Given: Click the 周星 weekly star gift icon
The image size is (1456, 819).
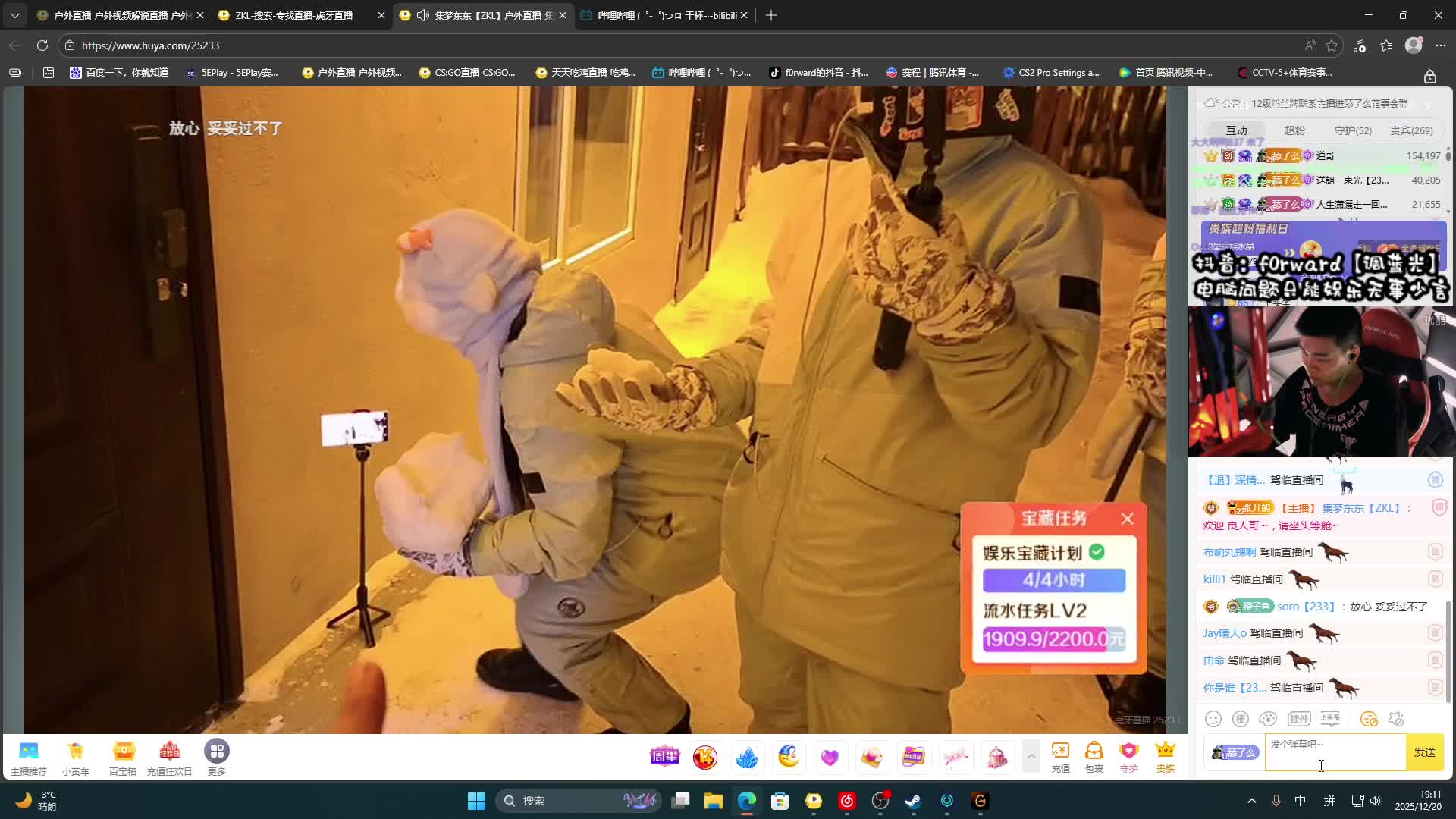Looking at the screenshot, I should 664,756.
